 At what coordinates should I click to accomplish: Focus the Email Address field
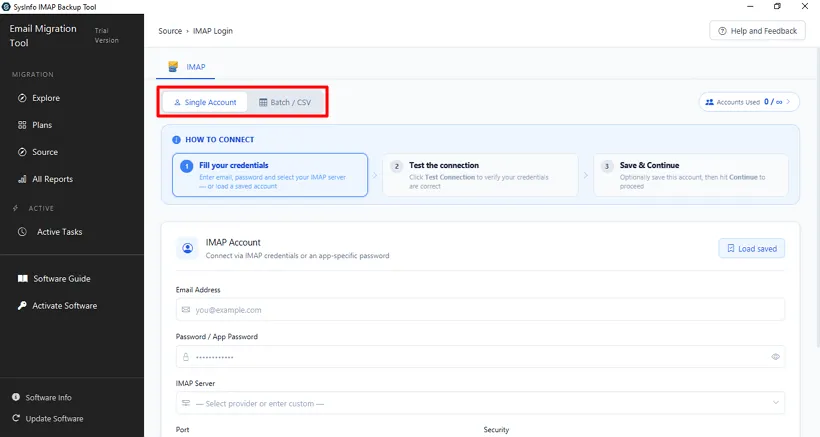[x=480, y=309]
